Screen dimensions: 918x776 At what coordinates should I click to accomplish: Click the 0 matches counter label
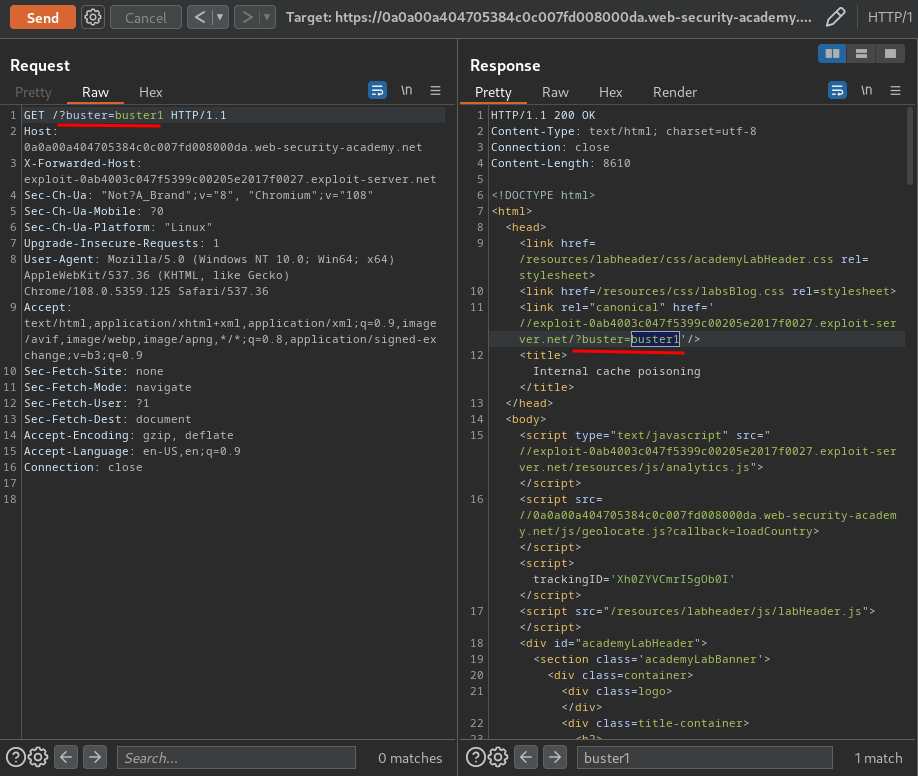pyautogui.click(x=410, y=758)
